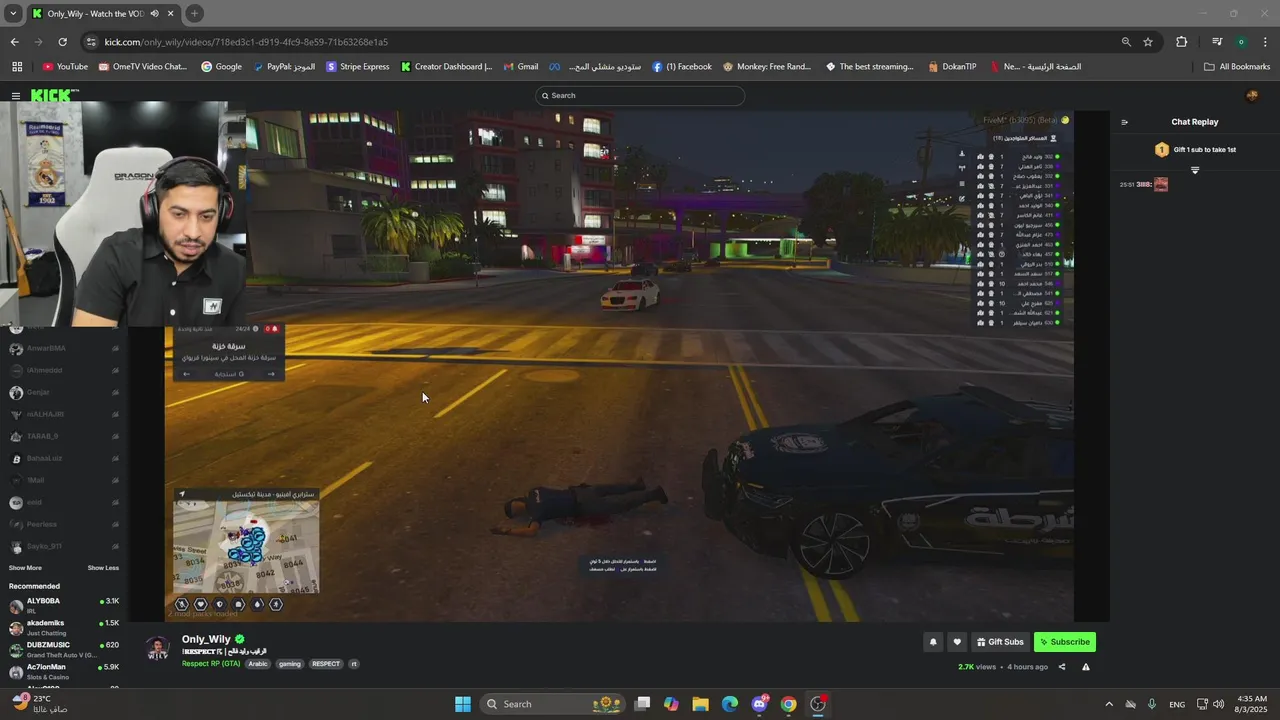Follow channel with the heart button

[957, 642]
